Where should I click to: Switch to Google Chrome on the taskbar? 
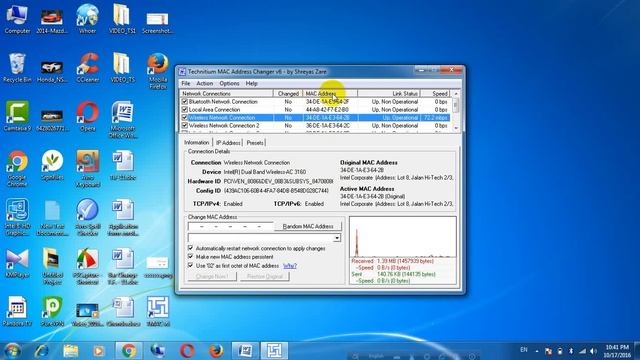point(129,351)
